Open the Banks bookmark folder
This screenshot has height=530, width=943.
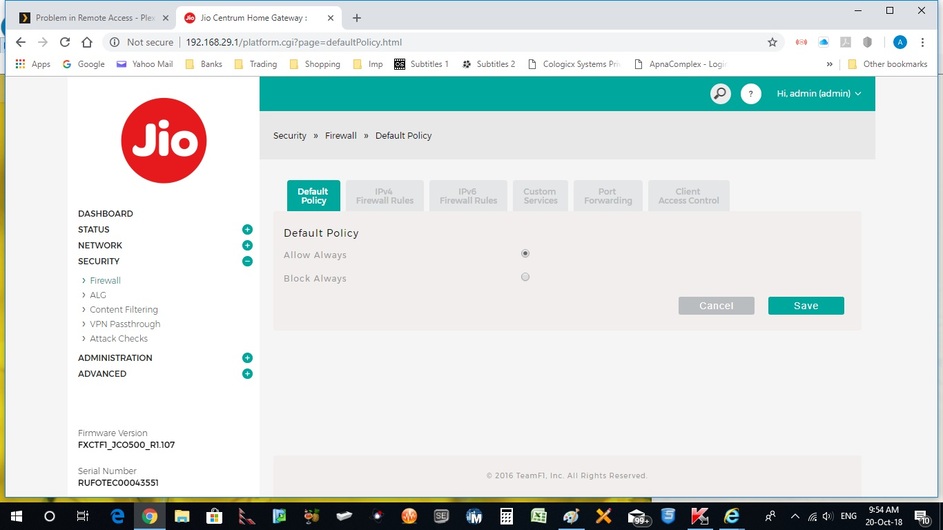coord(204,64)
